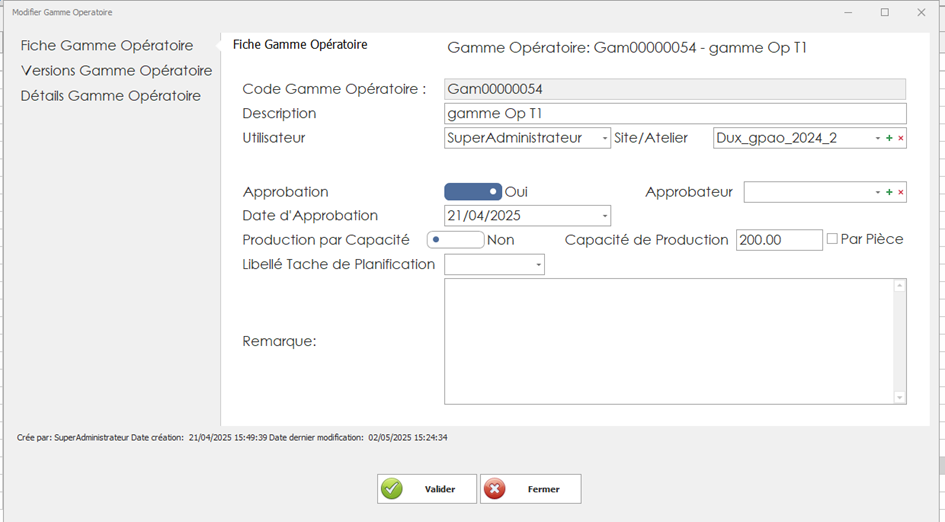Go to the Détails Gamme Opératoire tab
The height and width of the screenshot is (522, 945).
(x=111, y=96)
